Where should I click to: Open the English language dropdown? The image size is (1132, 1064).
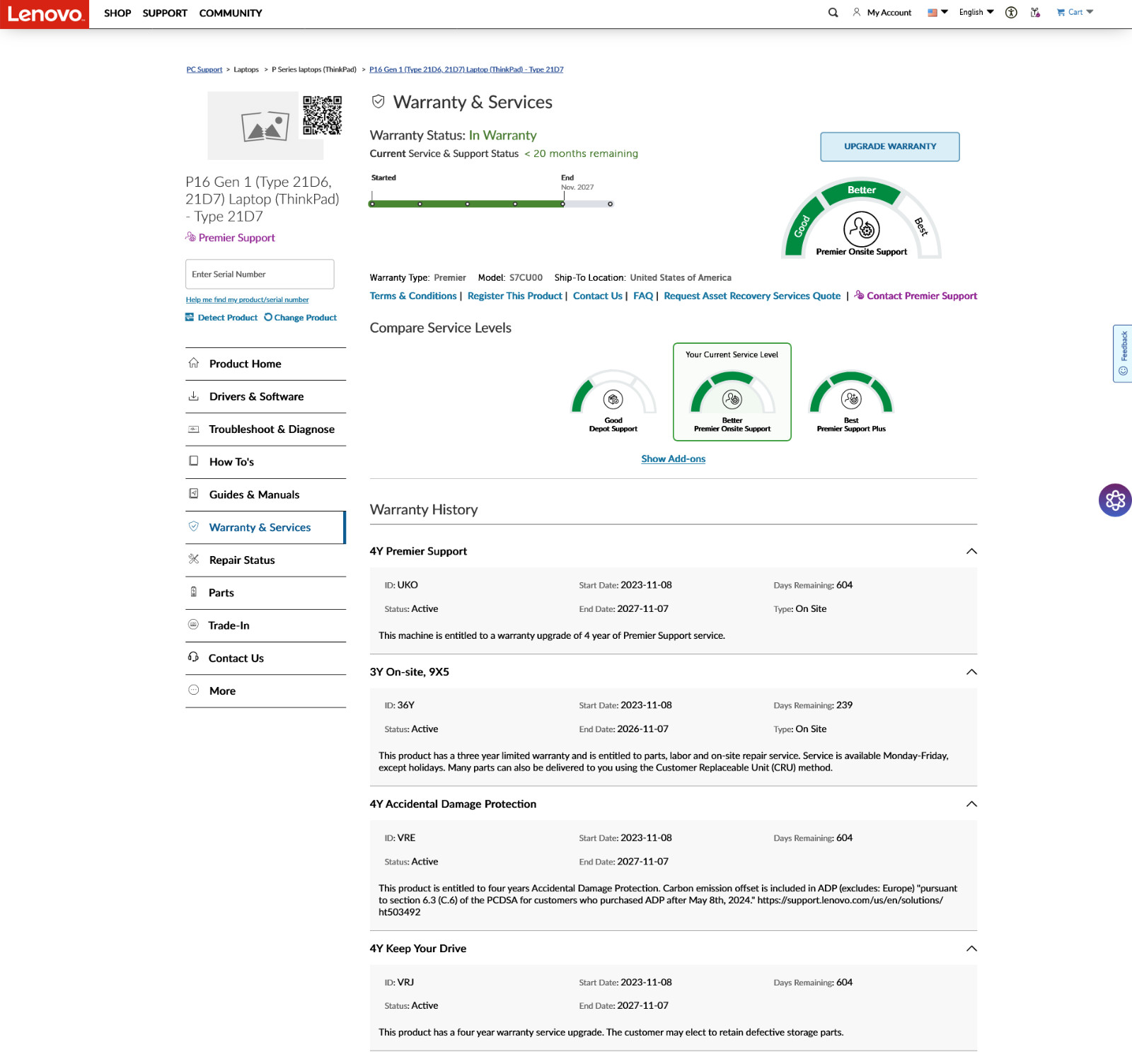(x=976, y=13)
